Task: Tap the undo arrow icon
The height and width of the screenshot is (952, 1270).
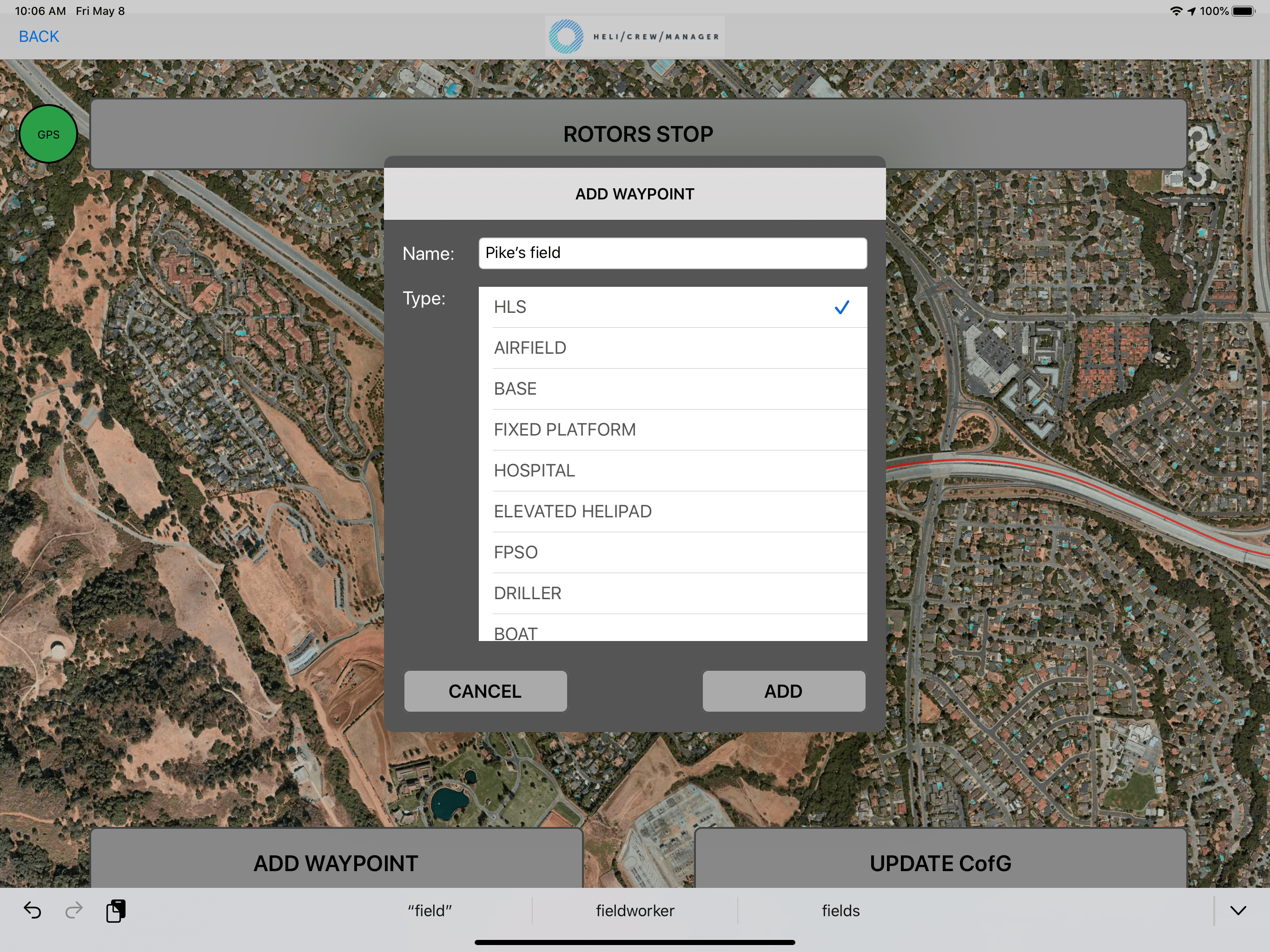Action: tap(32, 911)
